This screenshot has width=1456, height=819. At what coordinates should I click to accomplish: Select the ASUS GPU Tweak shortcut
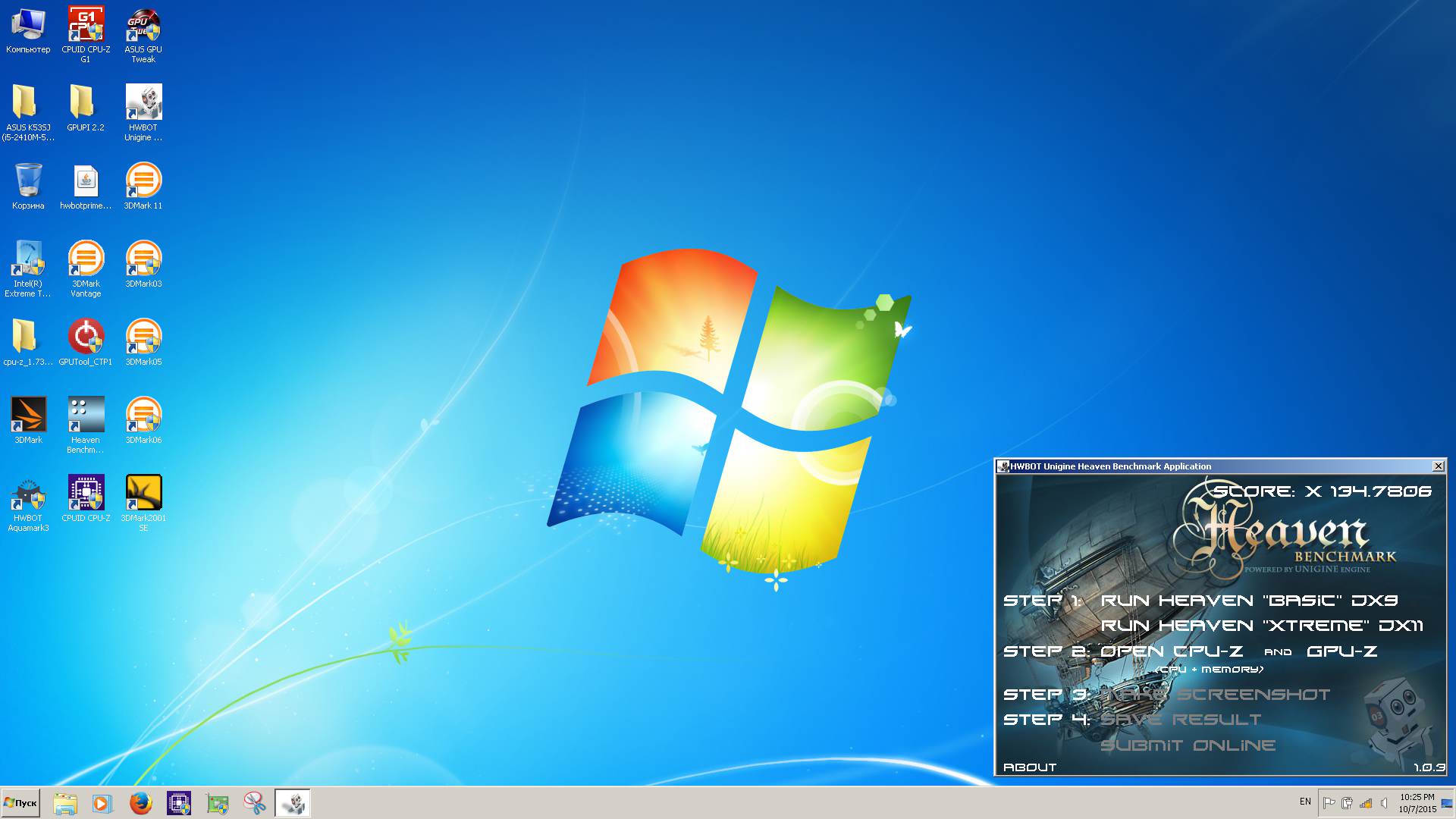[143, 35]
